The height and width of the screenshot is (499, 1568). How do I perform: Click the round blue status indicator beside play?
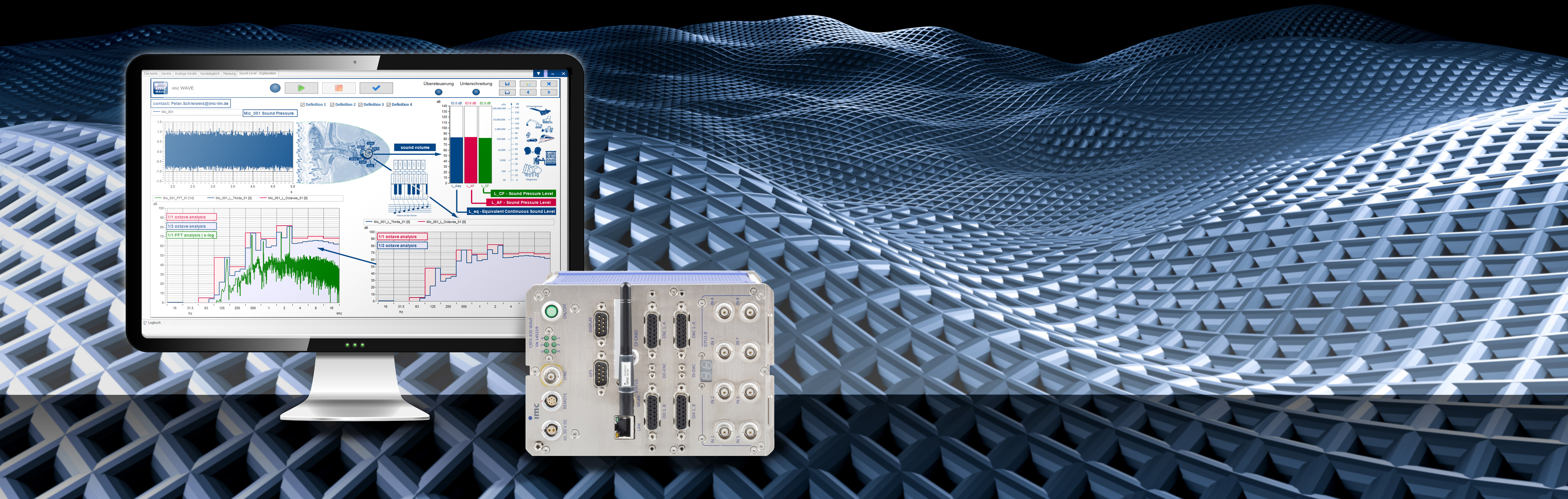(275, 88)
